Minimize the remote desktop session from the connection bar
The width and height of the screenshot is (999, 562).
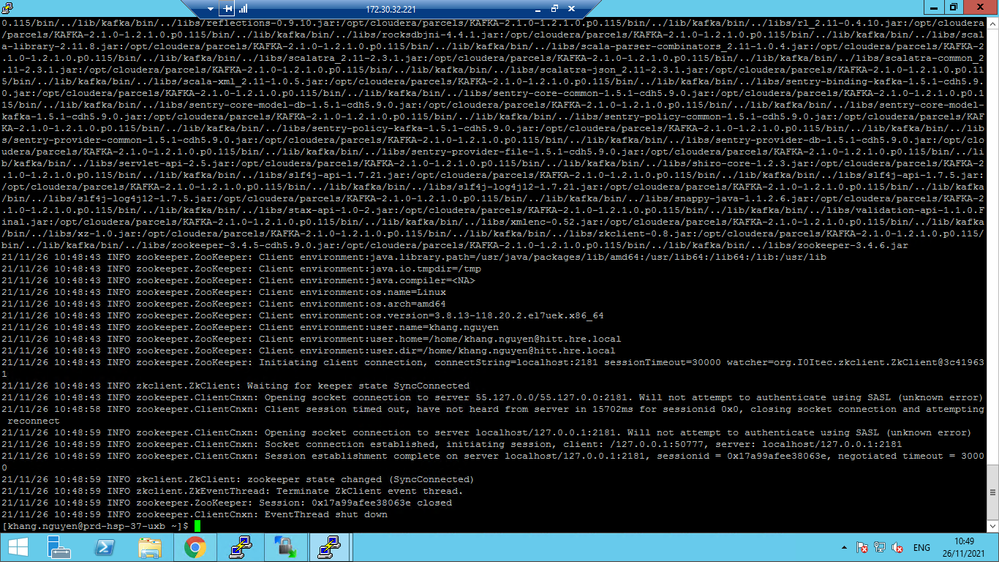[x=538, y=9]
